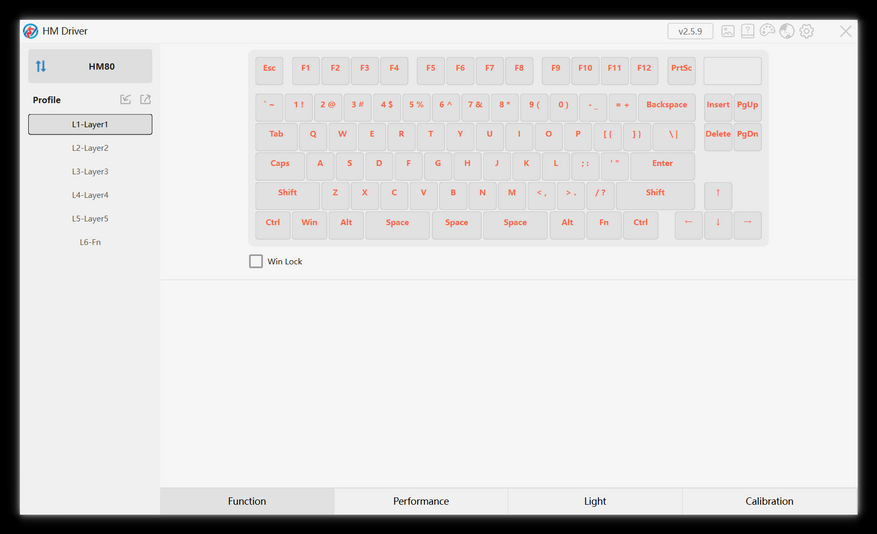Select the middle Space key
The width and height of the screenshot is (877, 534).
pyautogui.click(x=456, y=225)
